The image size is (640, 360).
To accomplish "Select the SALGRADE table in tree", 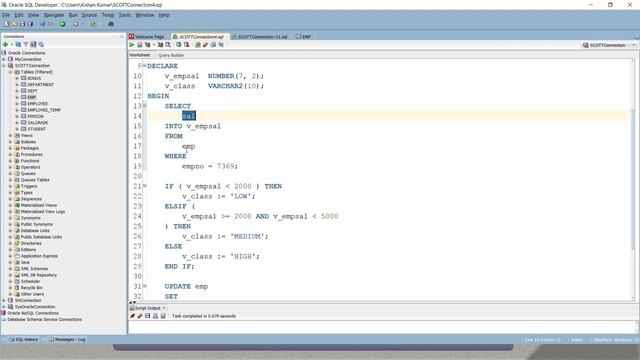I will tap(38, 123).
